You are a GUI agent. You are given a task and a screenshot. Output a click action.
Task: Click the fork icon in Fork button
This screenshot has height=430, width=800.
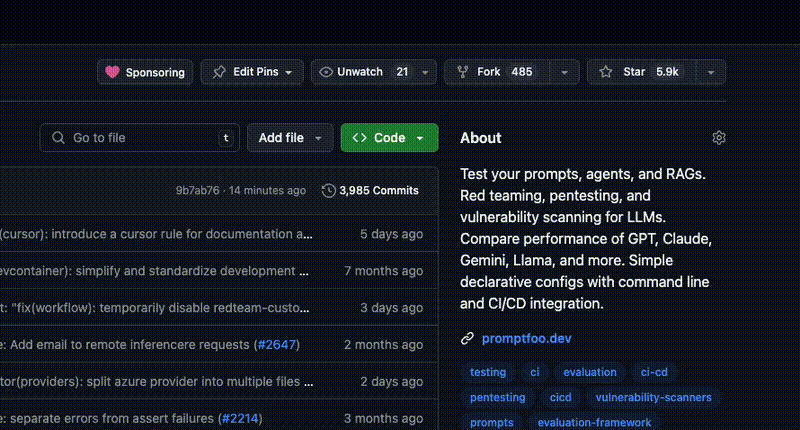(463, 72)
